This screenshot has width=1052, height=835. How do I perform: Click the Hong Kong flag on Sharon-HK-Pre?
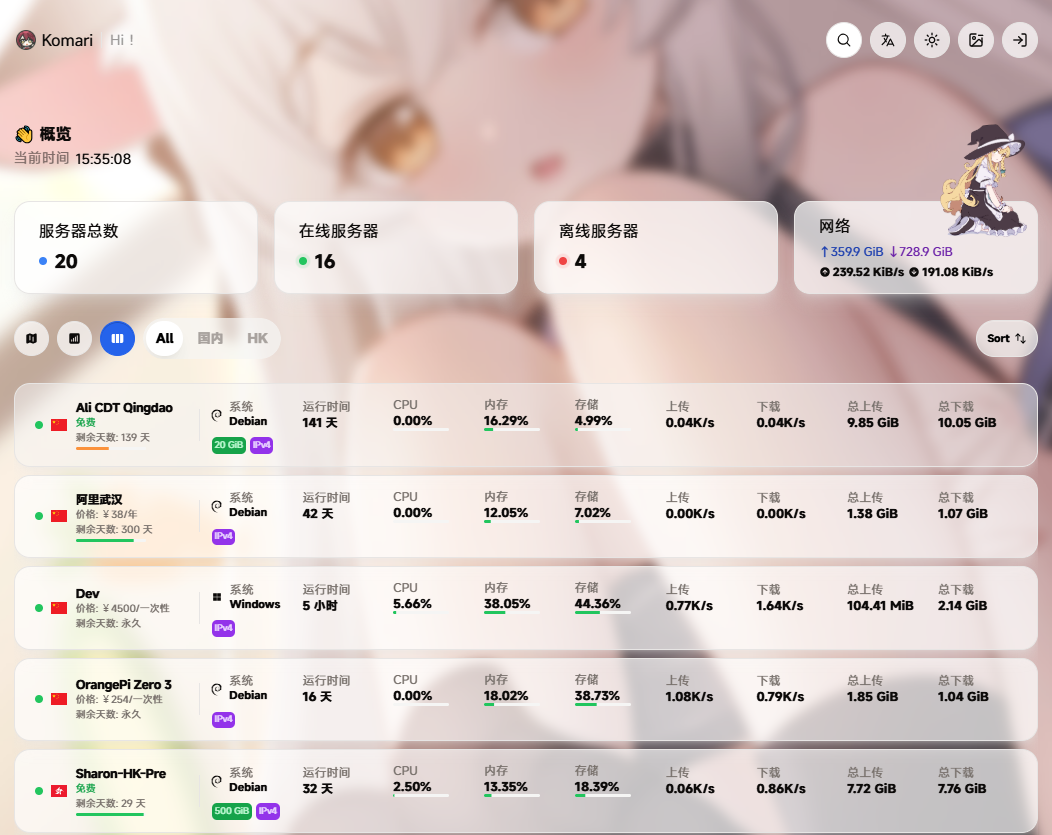click(59, 791)
